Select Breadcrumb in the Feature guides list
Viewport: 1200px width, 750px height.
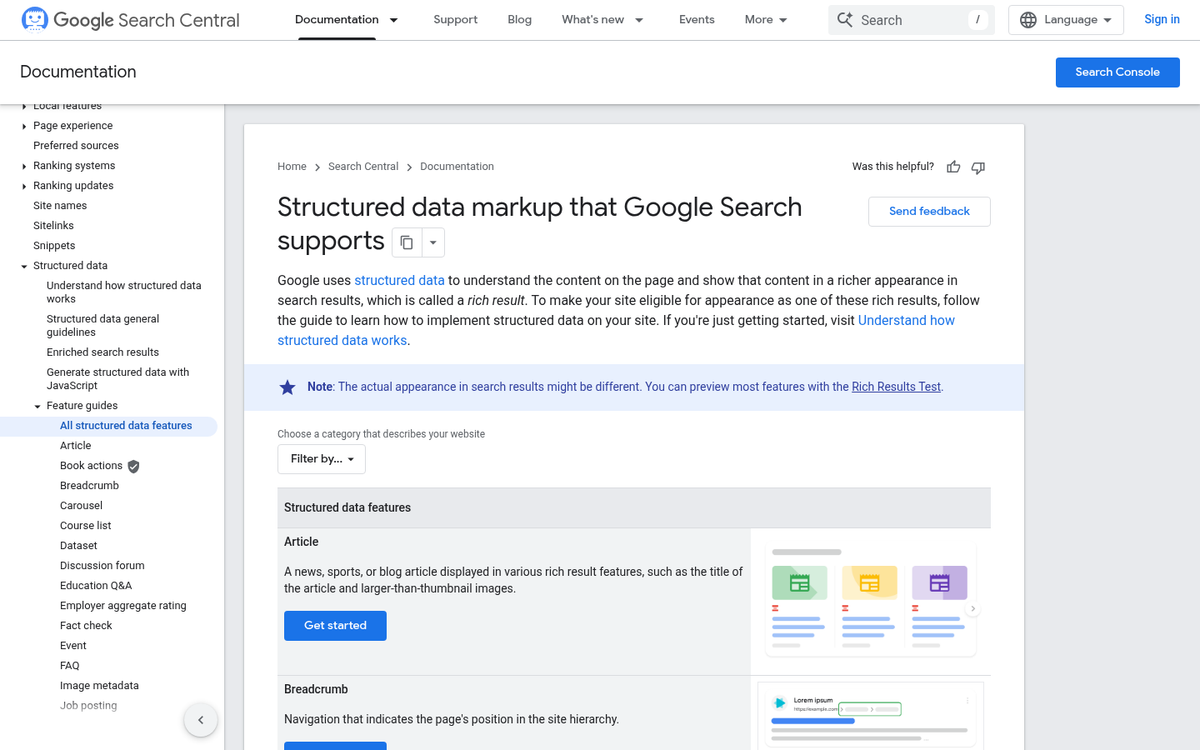(x=91, y=485)
